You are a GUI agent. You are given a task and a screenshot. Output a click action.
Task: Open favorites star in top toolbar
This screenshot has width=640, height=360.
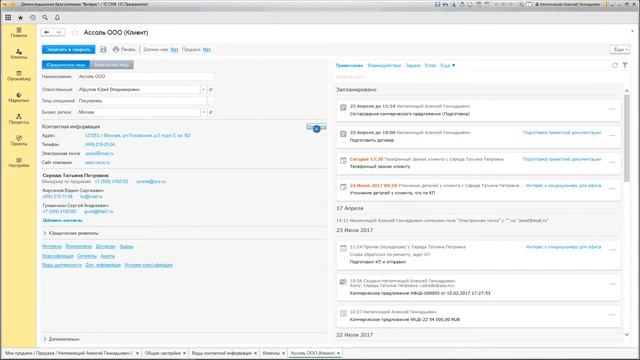pos(20,18)
